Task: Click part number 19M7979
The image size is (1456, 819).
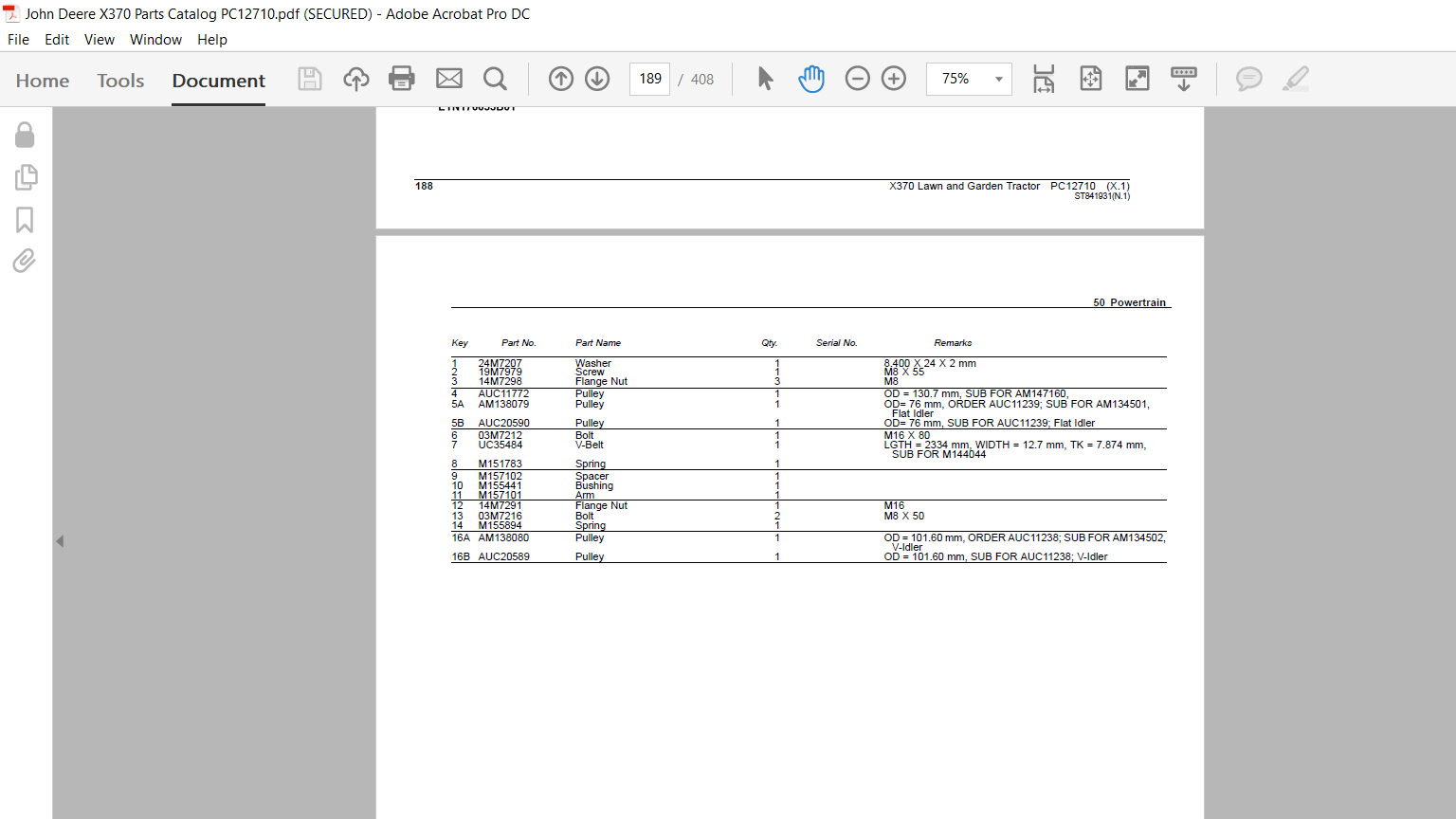Action: point(500,372)
